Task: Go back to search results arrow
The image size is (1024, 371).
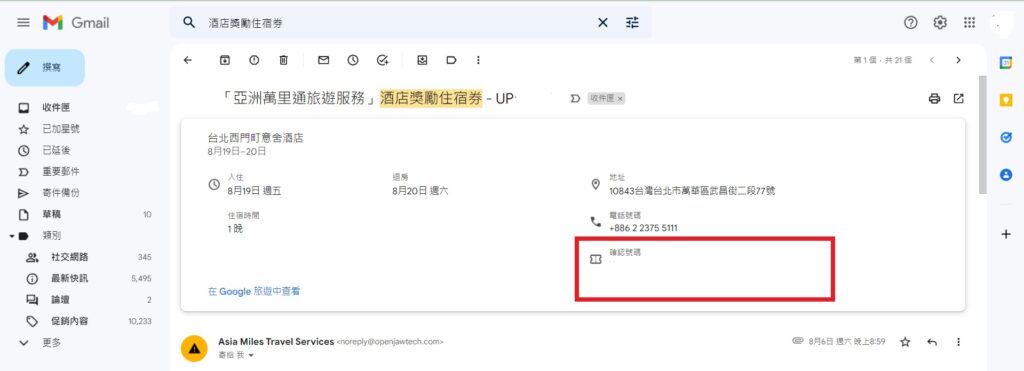Action: (188, 60)
